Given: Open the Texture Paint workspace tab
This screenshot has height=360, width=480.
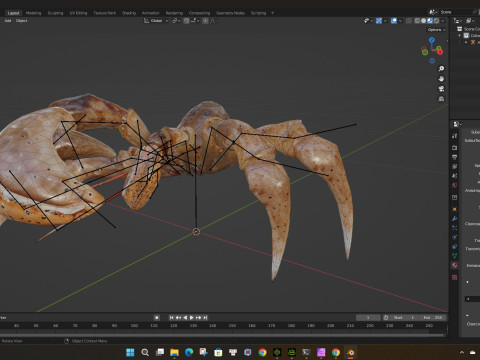Looking at the screenshot, I should point(105,13).
